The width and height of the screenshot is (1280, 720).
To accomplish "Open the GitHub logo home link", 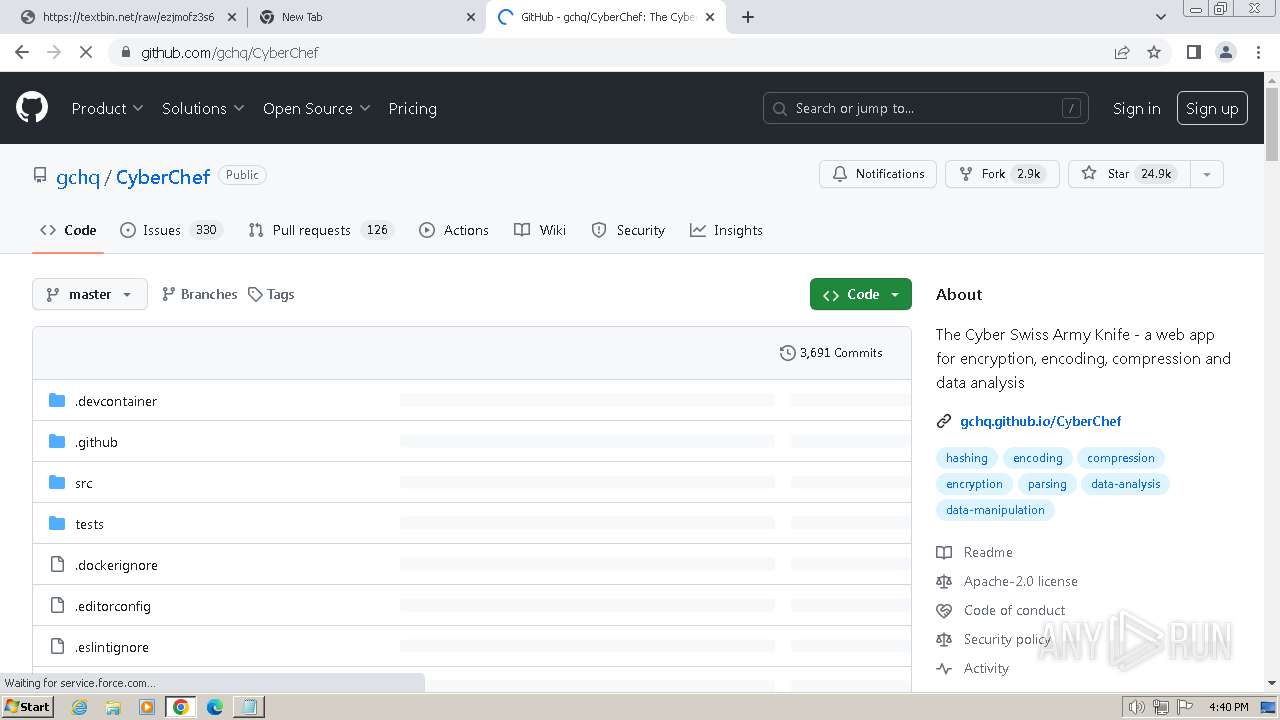I will pos(32,108).
